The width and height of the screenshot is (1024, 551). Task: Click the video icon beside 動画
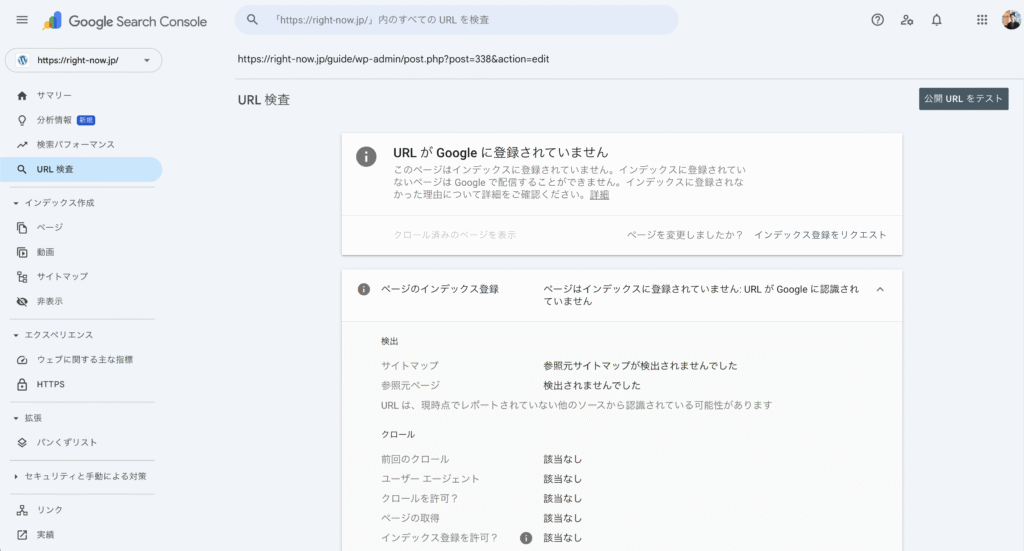(x=22, y=252)
